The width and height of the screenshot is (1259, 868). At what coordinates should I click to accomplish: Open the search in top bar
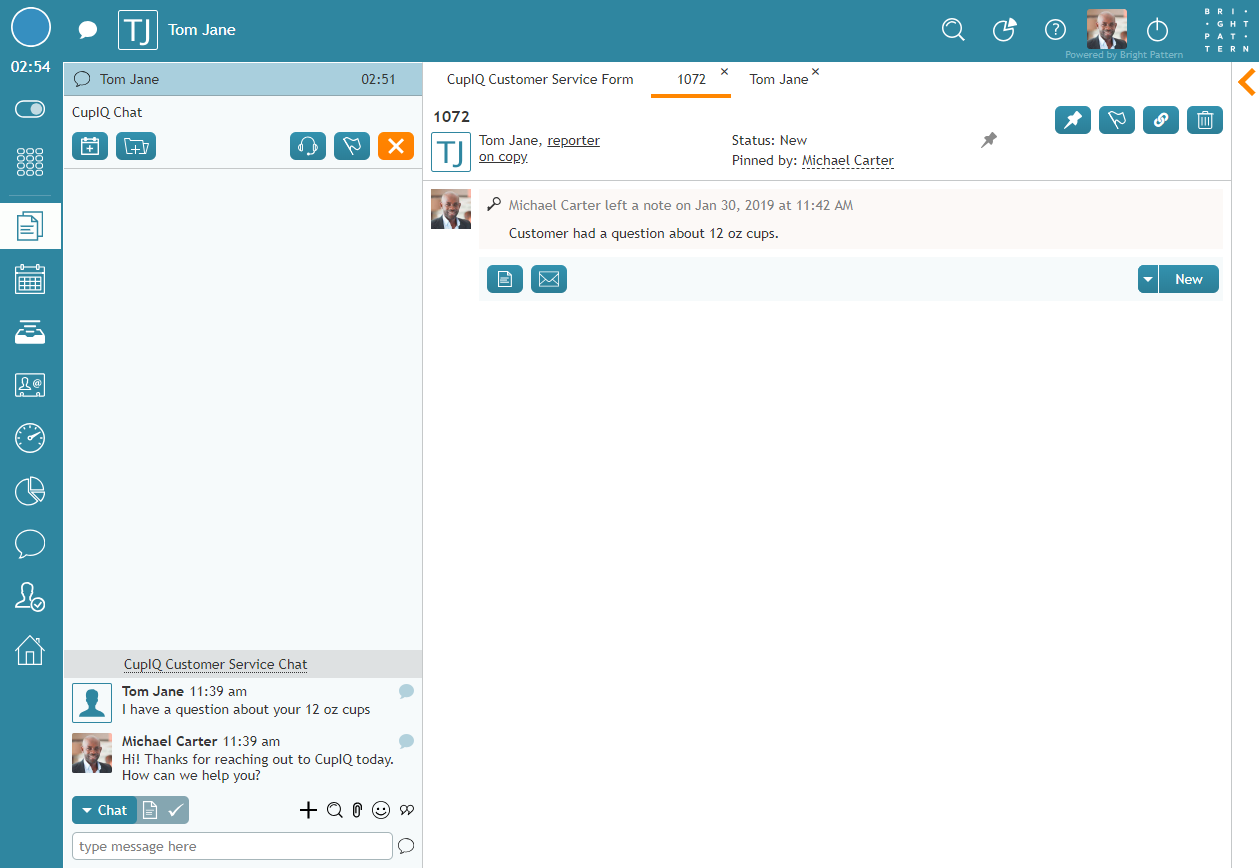tap(953, 30)
